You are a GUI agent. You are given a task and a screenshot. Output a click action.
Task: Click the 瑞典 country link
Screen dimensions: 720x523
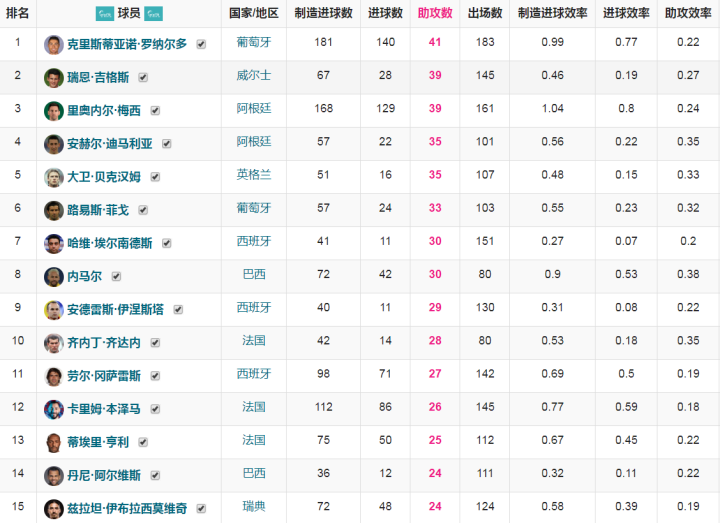[252, 506]
